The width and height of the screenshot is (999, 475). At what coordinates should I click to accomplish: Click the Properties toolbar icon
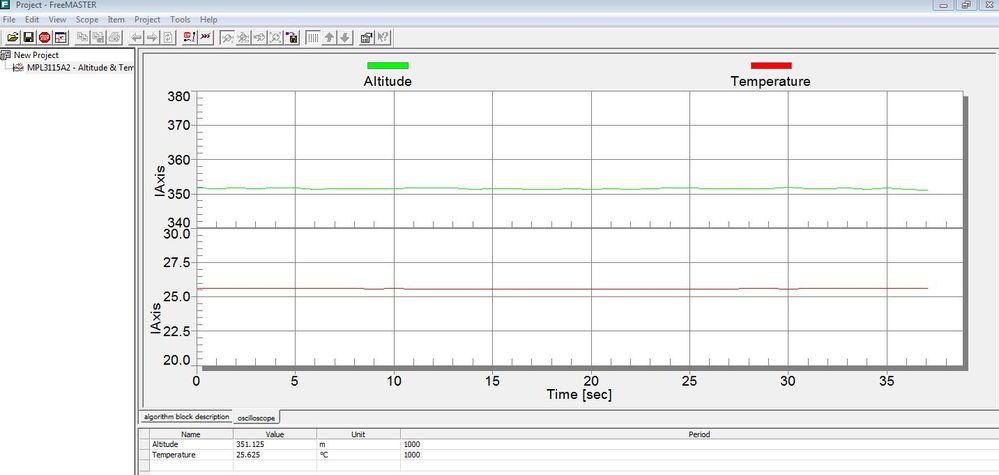[x=366, y=38]
